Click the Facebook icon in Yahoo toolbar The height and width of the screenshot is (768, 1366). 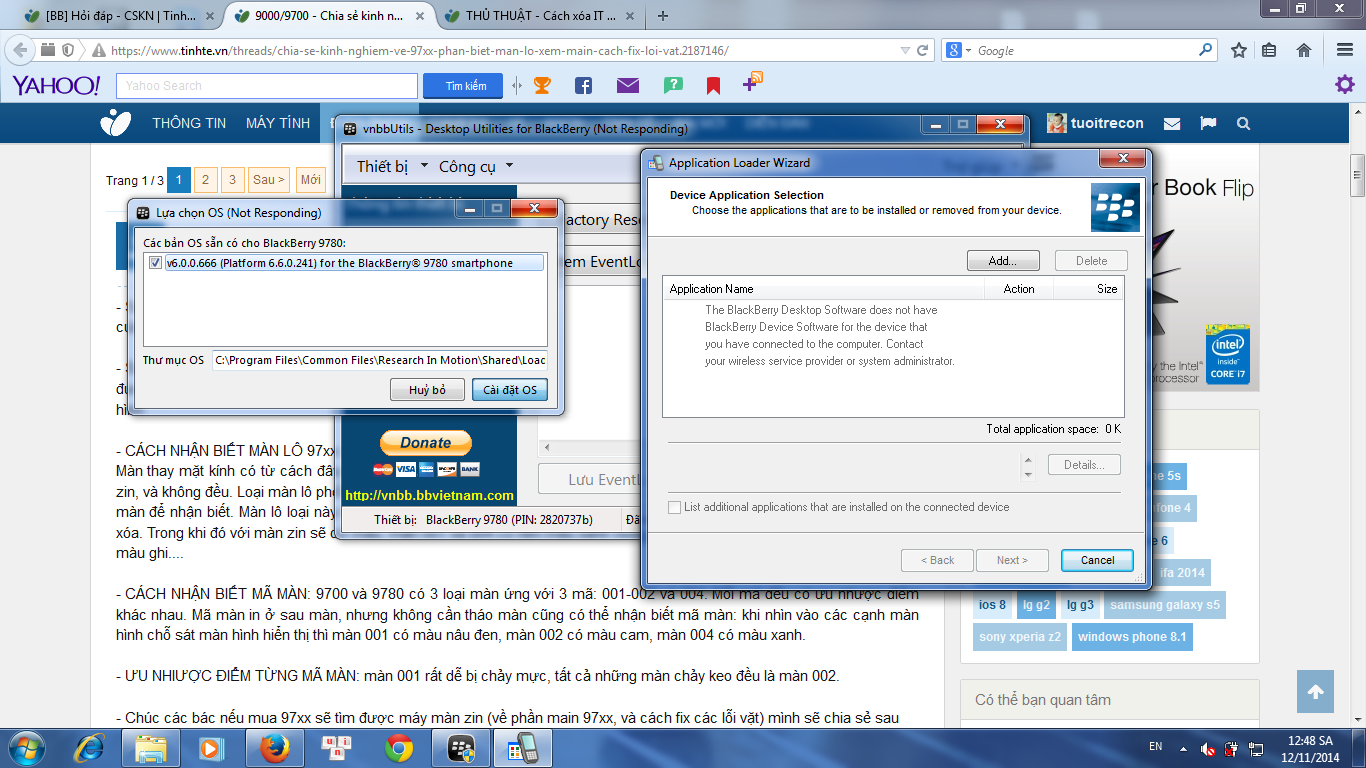click(583, 86)
